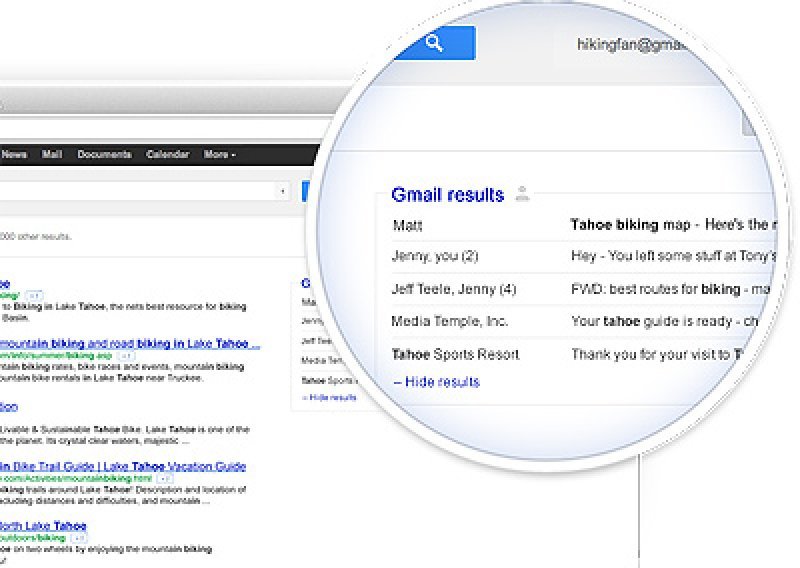The width and height of the screenshot is (800, 568).
Task: Expand the More dropdown menu
Action: (219, 154)
